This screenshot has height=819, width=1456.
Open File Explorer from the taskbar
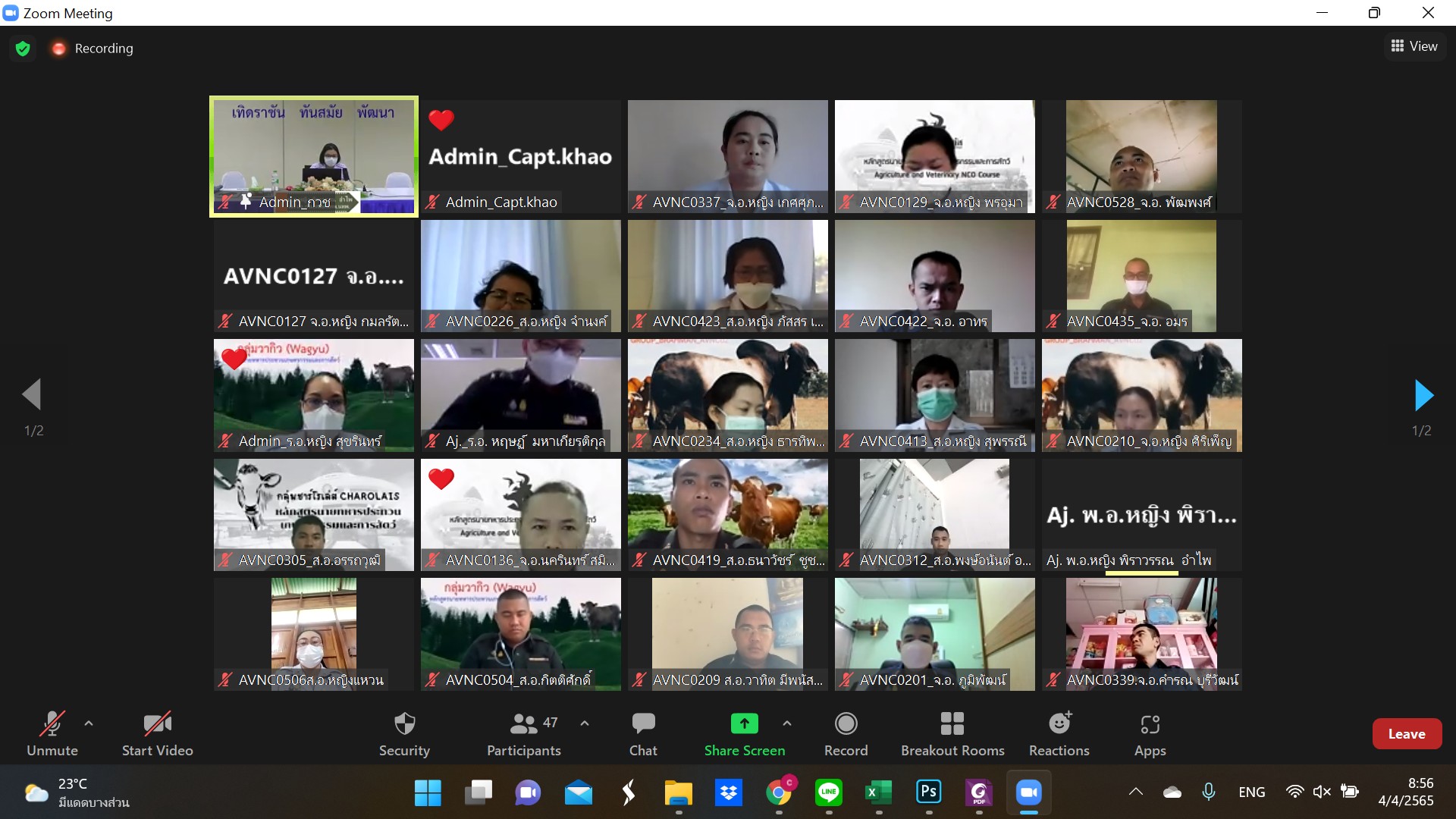(x=678, y=792)
